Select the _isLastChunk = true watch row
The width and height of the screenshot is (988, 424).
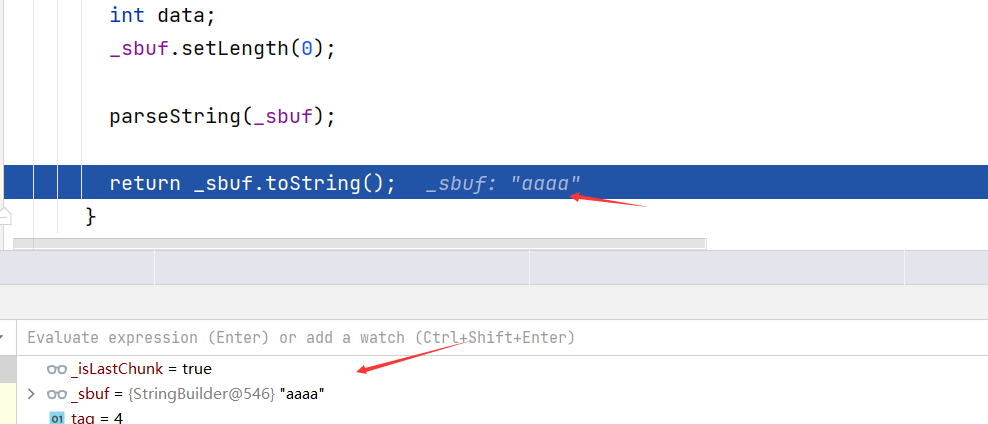pos(502,369)
